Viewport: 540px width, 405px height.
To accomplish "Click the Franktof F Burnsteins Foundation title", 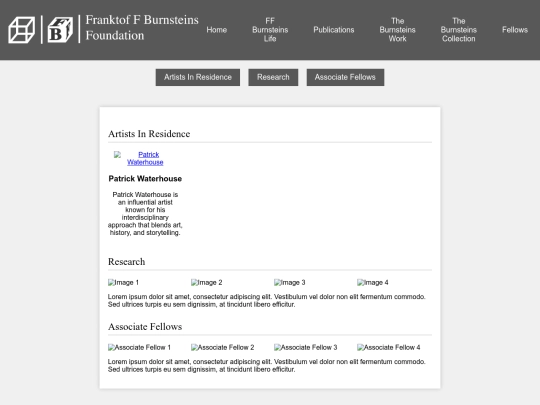I will 142,28.
